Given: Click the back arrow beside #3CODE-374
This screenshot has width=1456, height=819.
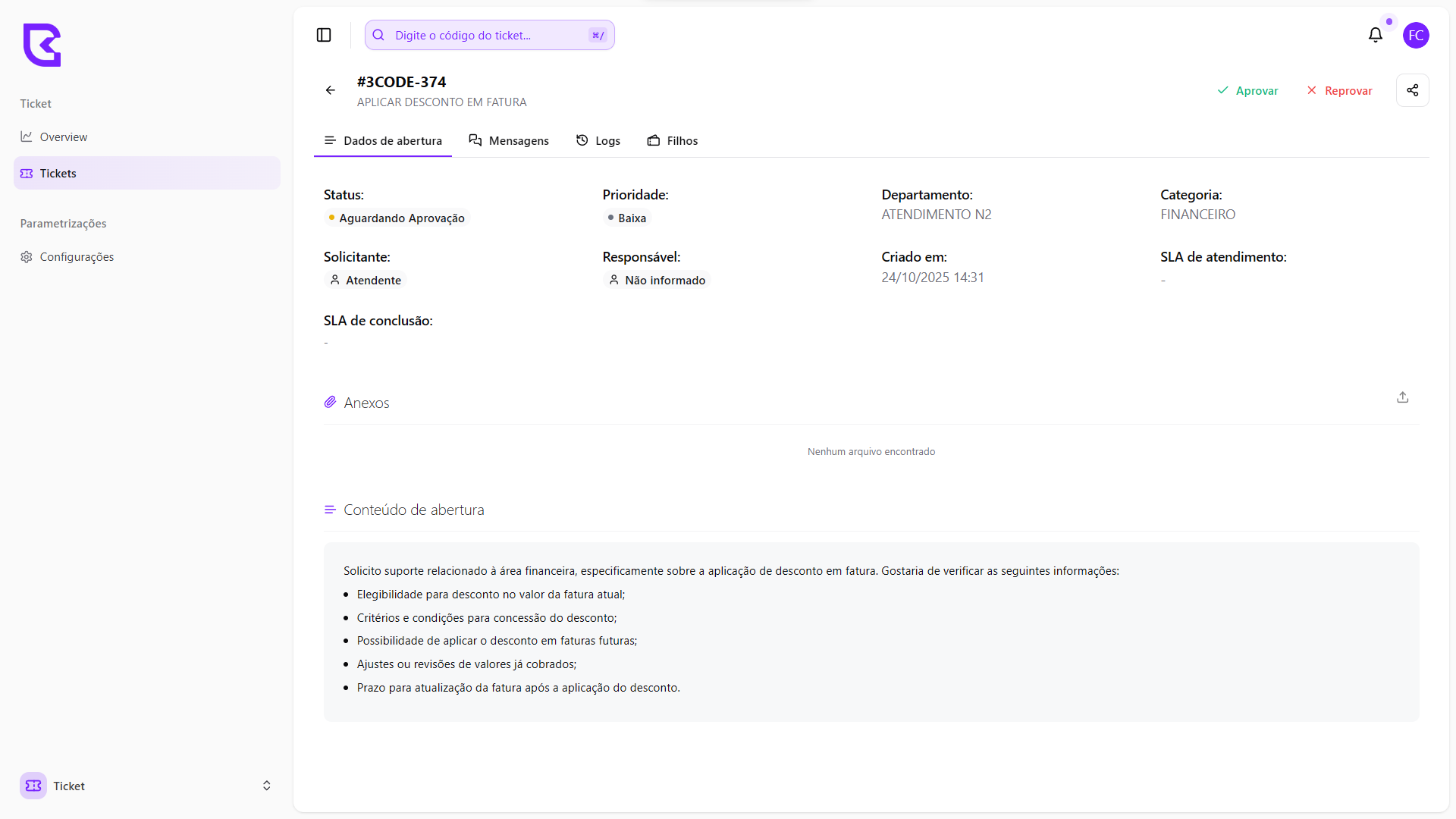Looking at the screenshot, I should 331,90.
